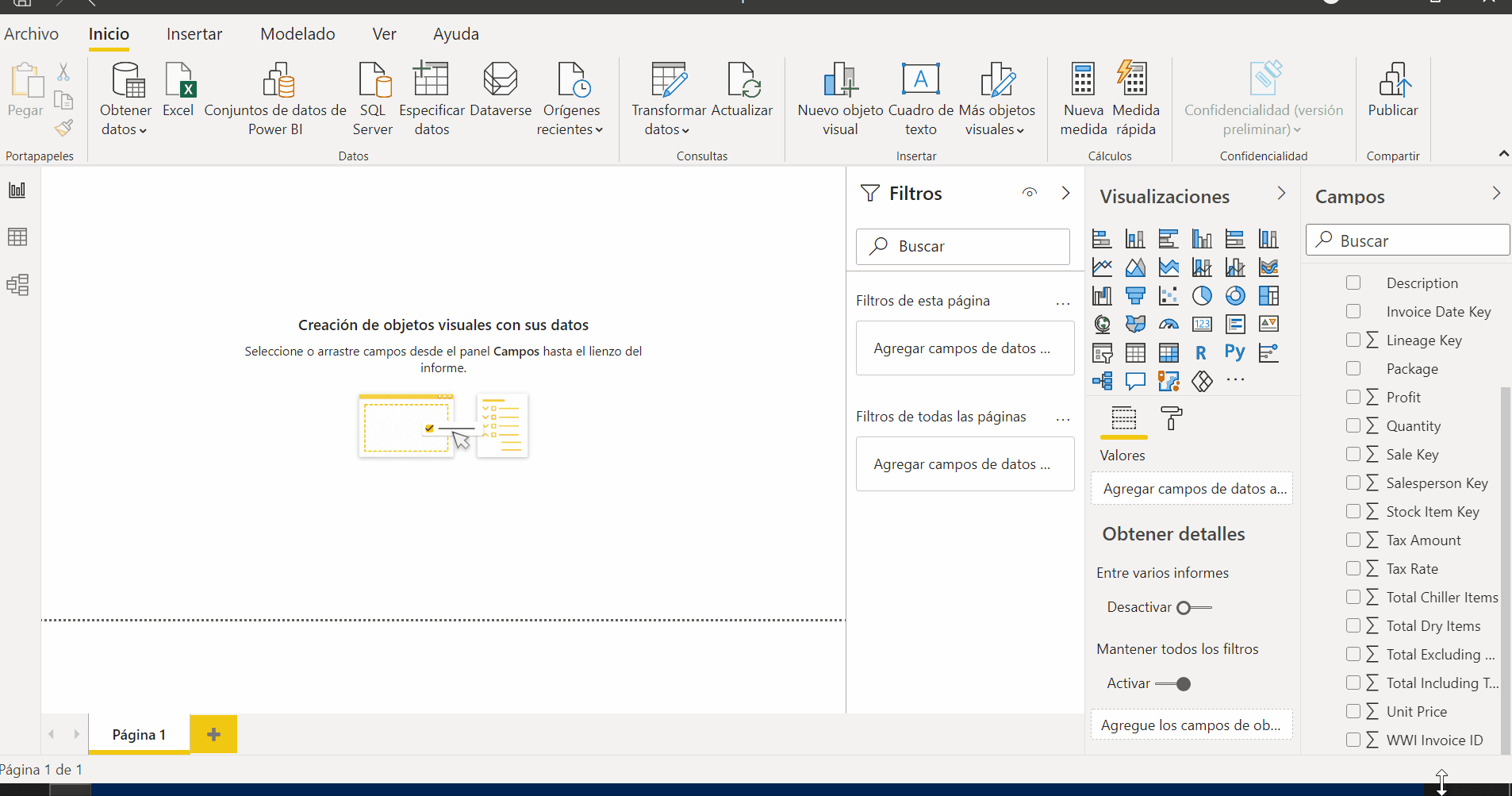Add a new report page with plus button
This screenshot has height=796, width=1512.
[x=213, y=734]
